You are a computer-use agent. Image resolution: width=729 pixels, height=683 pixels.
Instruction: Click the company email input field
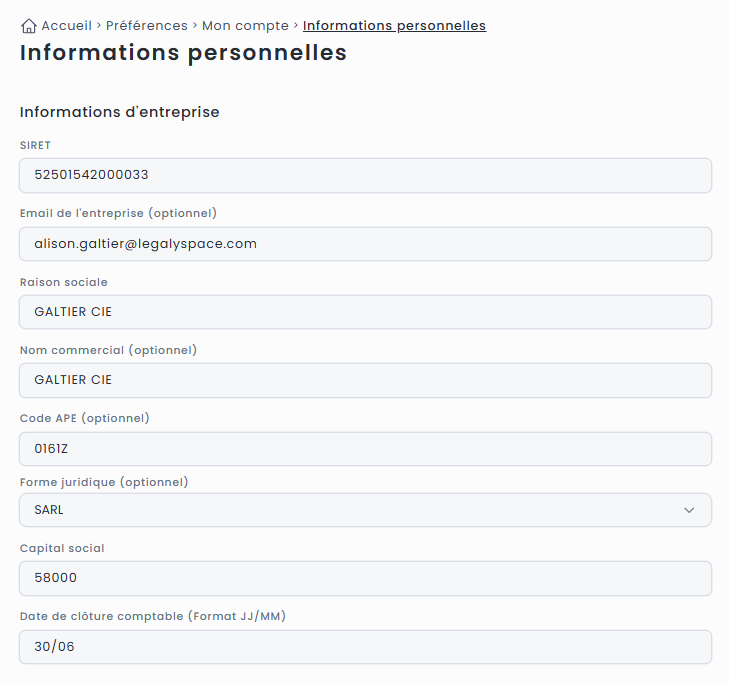pos(365,244)
